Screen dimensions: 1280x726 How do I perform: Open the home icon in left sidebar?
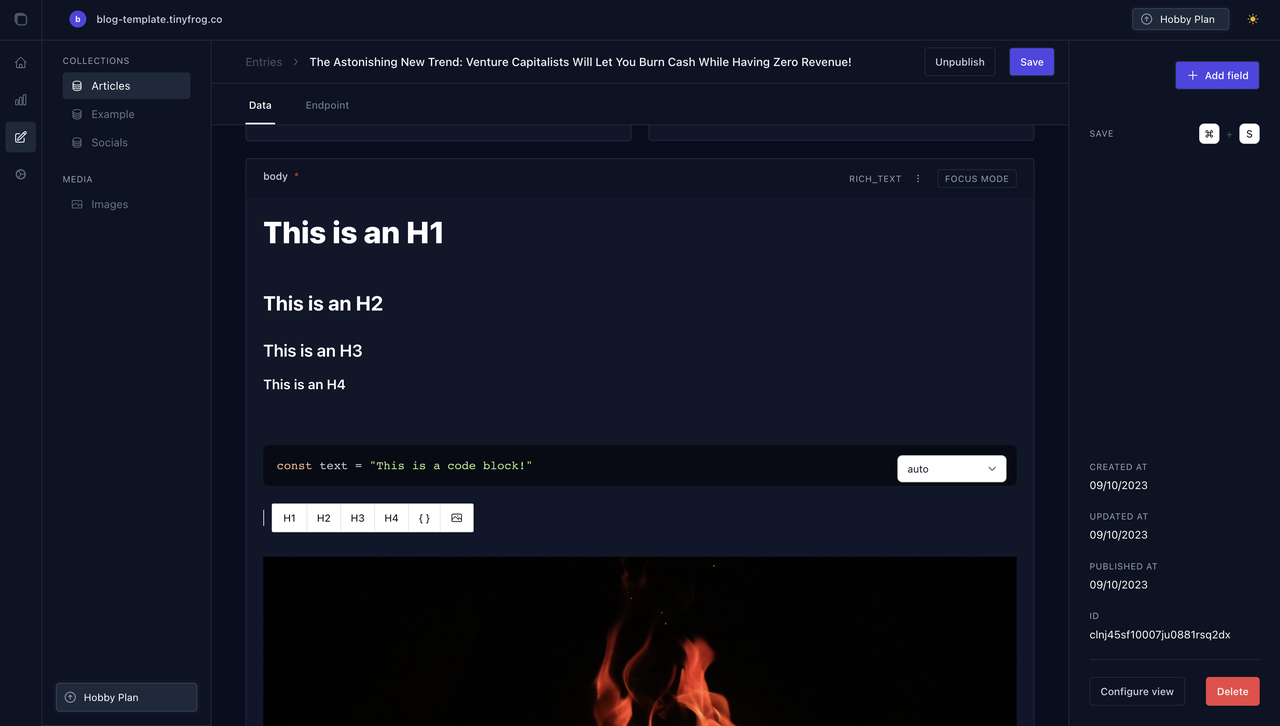pos(21,63)
